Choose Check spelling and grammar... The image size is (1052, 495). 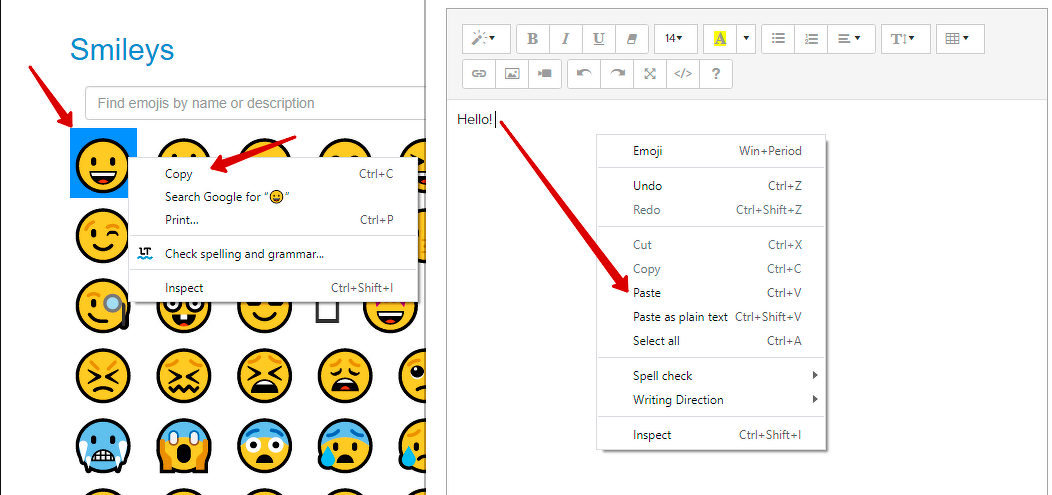pos(273,254)
